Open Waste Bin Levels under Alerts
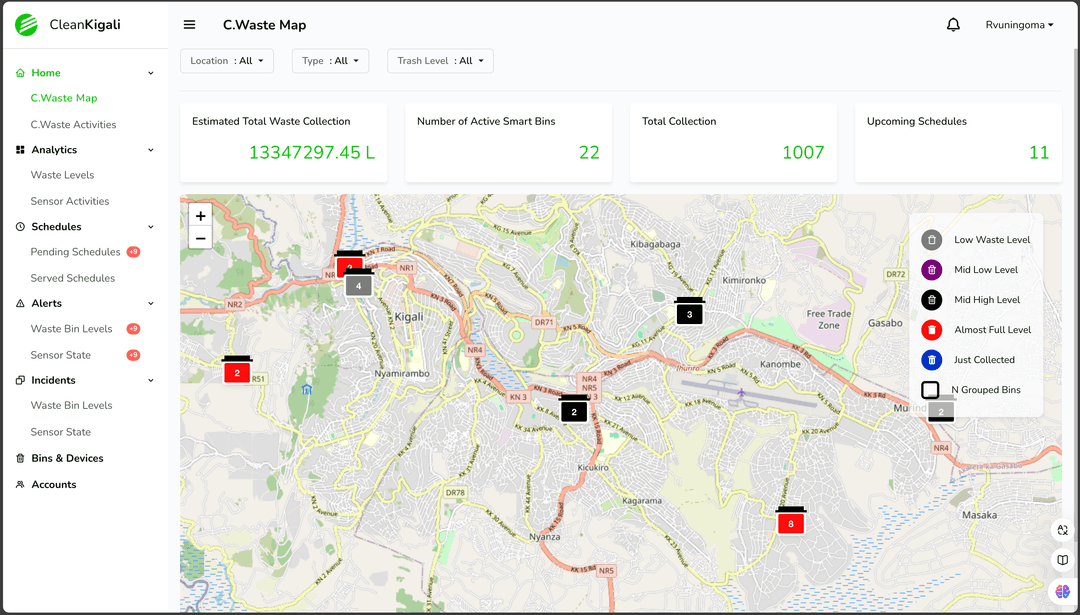1080x615 pixels. pyautogui.click(x=71, y=329)
